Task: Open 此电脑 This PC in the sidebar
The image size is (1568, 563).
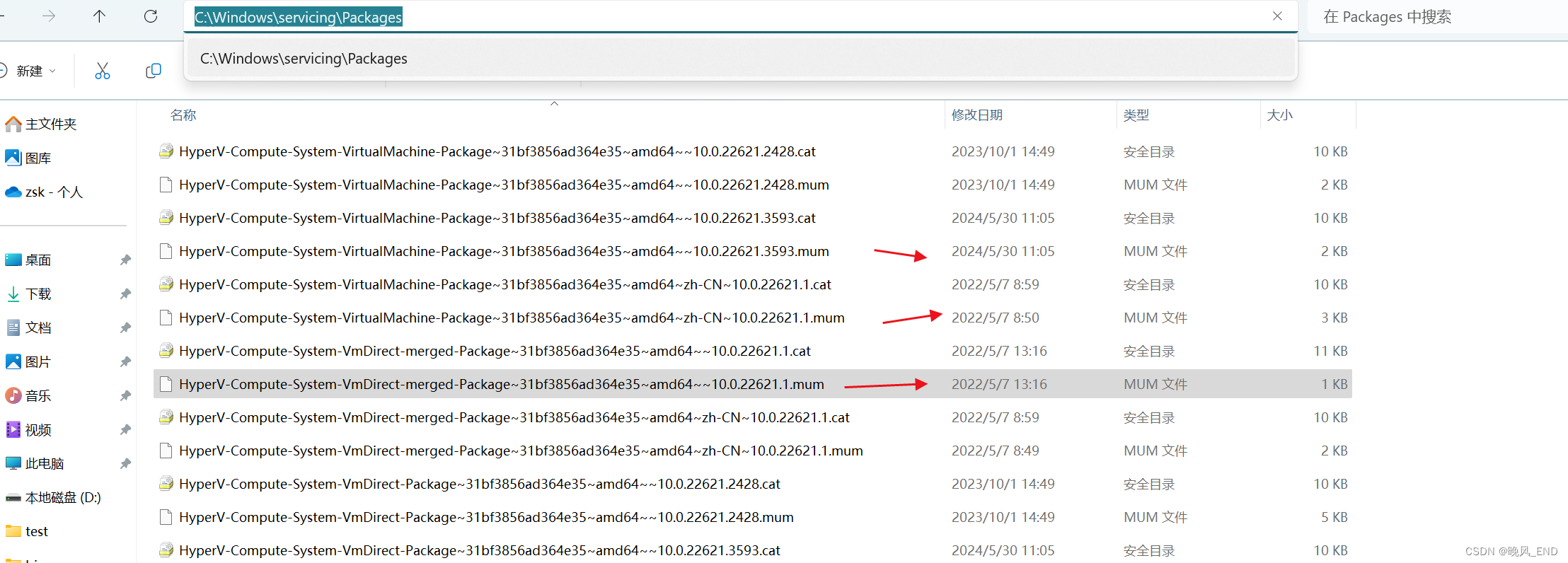Action: (35, 463)
